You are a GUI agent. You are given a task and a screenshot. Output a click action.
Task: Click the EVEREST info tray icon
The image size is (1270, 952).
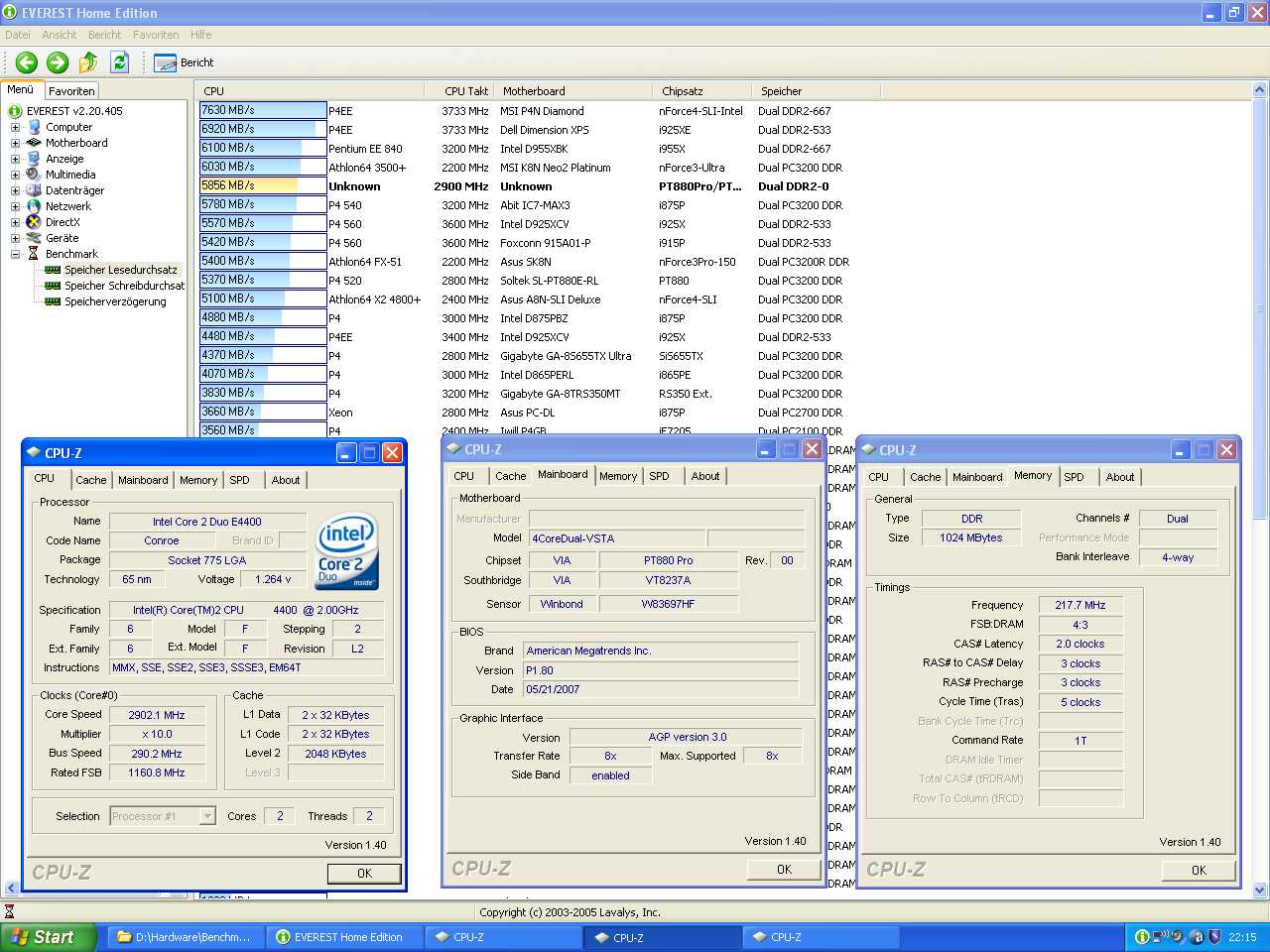tap(1142, 937)
